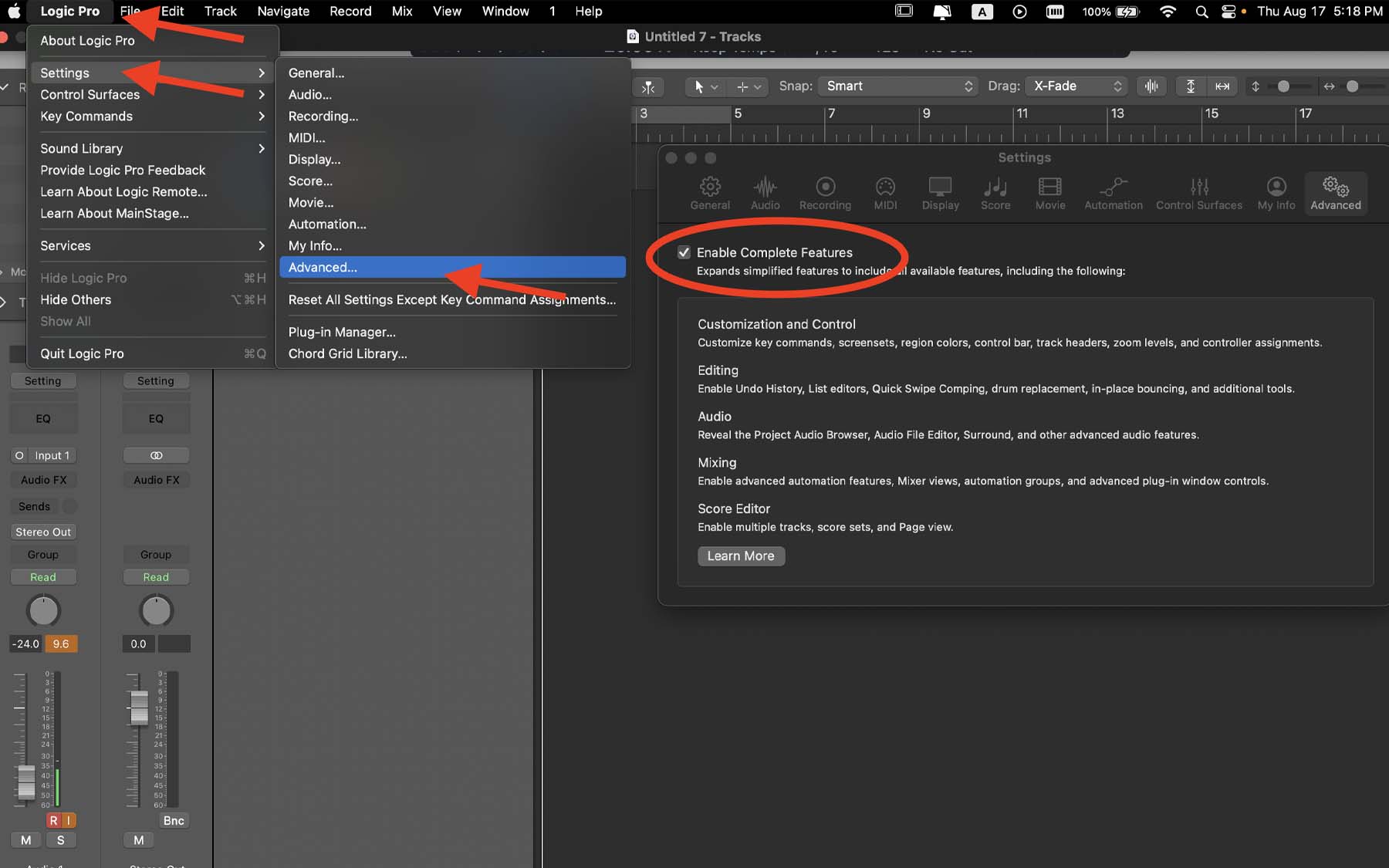Open the Automation settings pane icon
This screenshot has width=1389, height=868.
pyautogui.click(x=1114, y=193)
